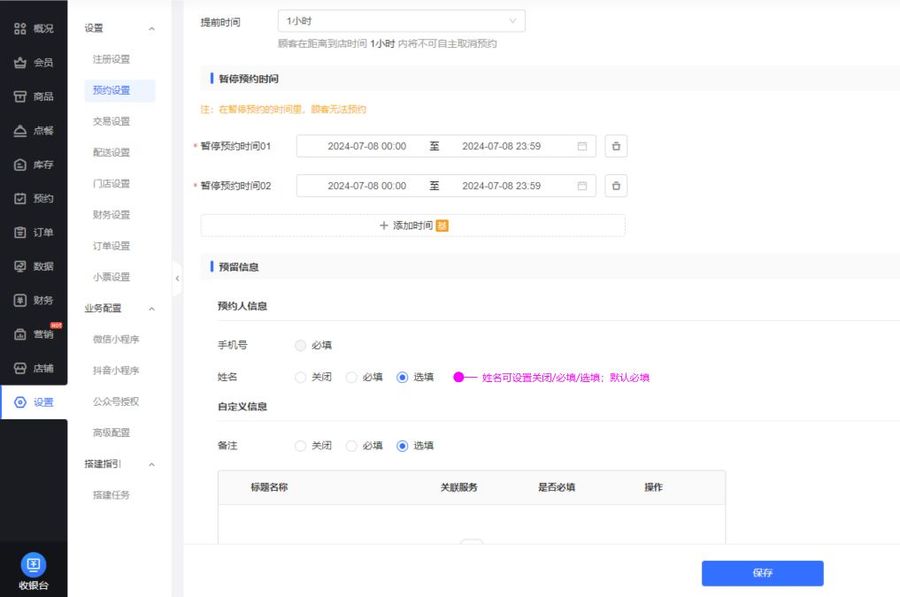Open the 营销 marketing icon

pos(20,334)
